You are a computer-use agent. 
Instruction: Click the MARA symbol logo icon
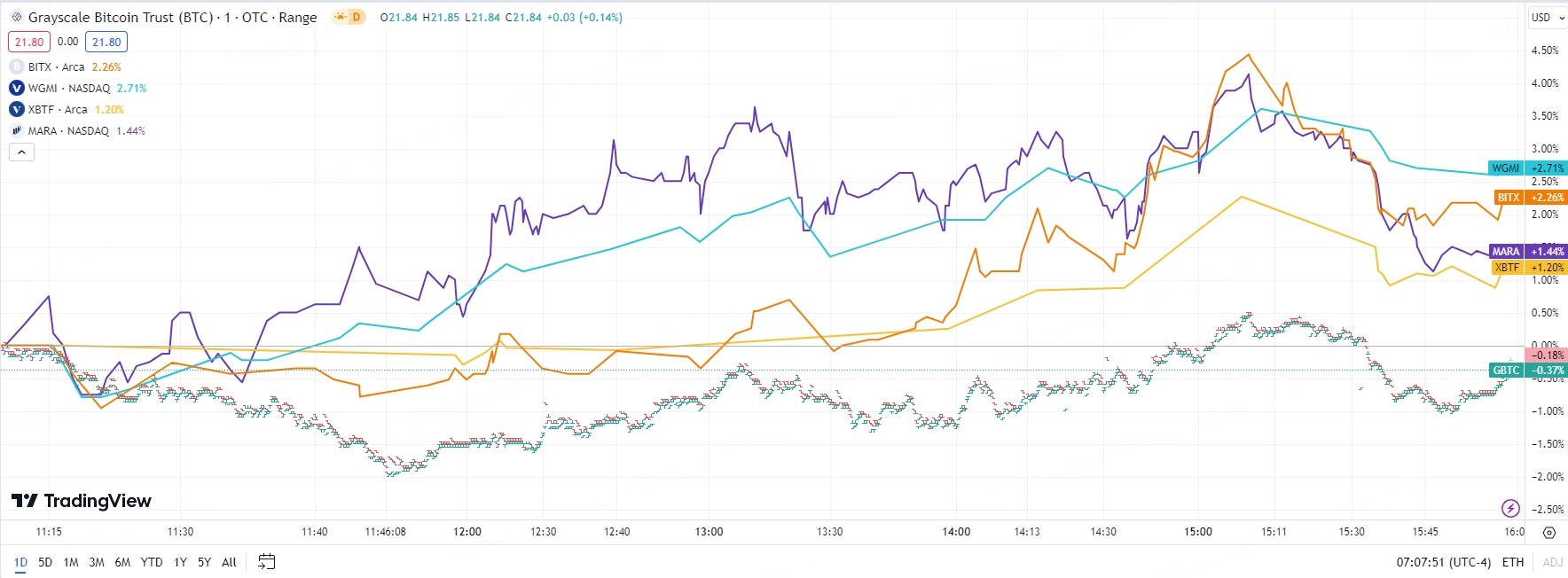pyautogui.click(x=16, y=130)
